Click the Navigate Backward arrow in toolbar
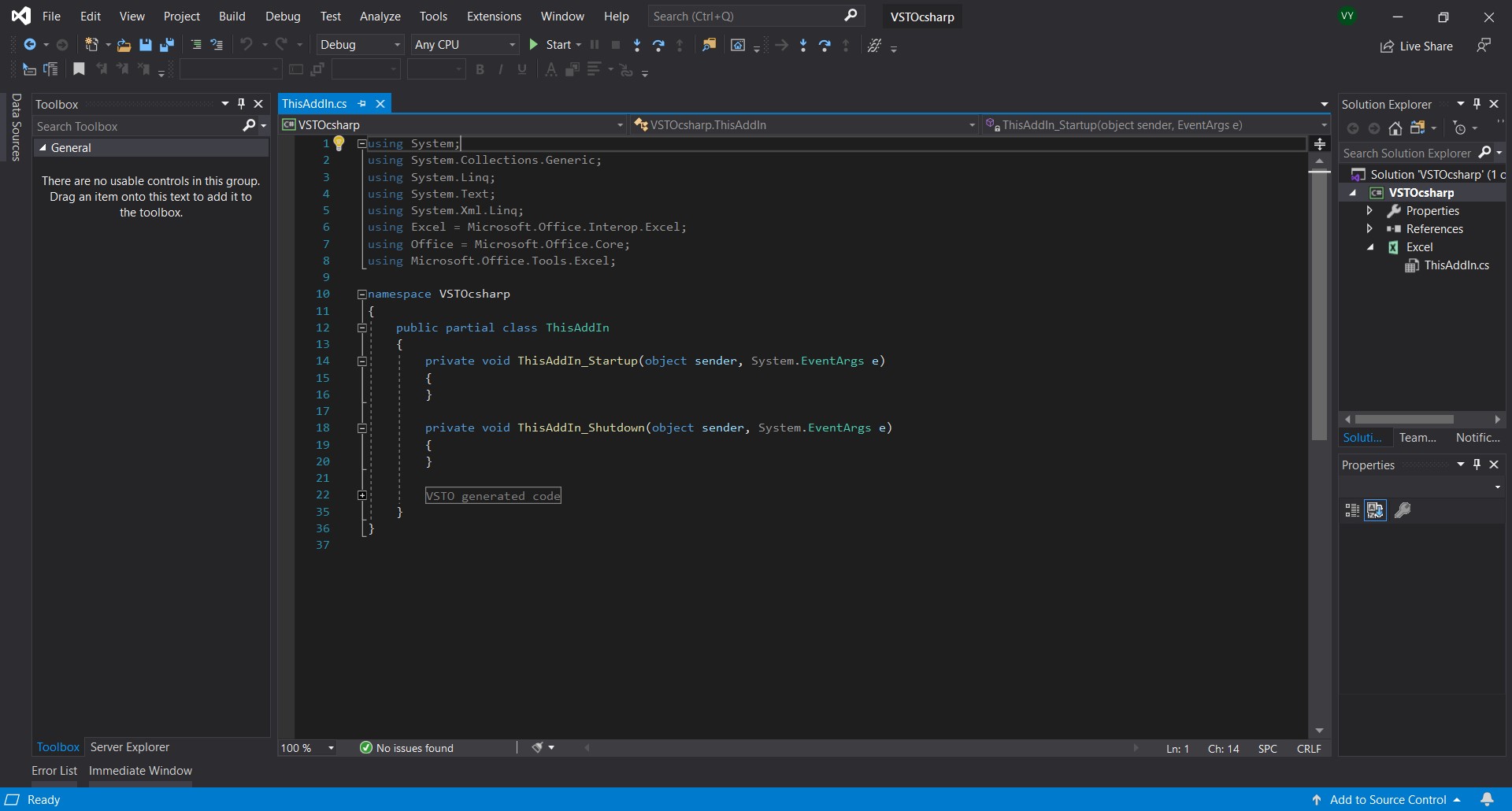This screenshot has width=1512, height=811. 29,45
